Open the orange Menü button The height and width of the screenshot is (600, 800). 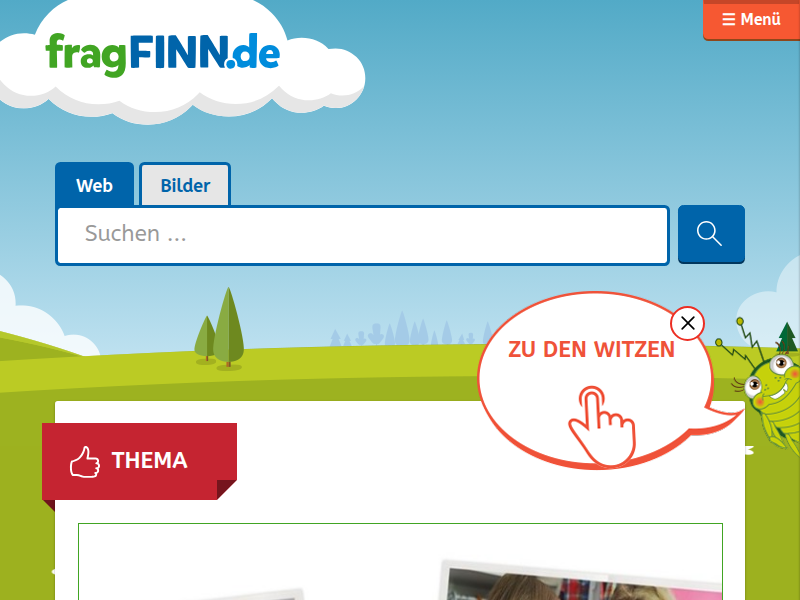(x=751, y=19)
